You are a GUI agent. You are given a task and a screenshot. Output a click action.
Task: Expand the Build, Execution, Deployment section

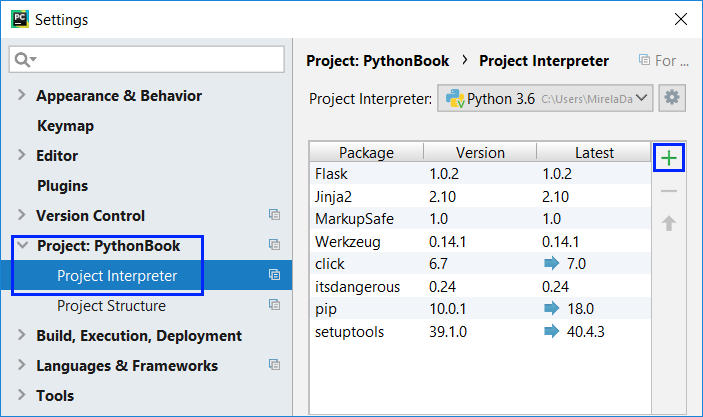(22, 336)
